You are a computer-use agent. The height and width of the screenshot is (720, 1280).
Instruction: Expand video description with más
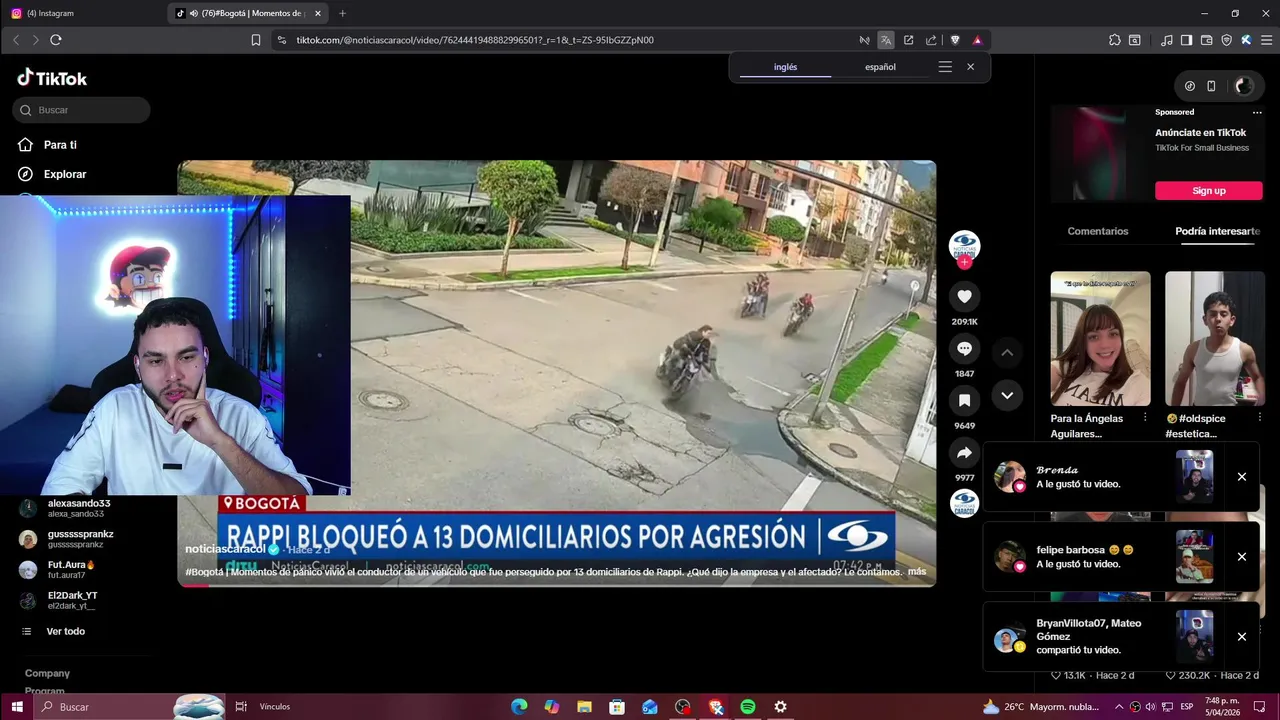point(917,572)
